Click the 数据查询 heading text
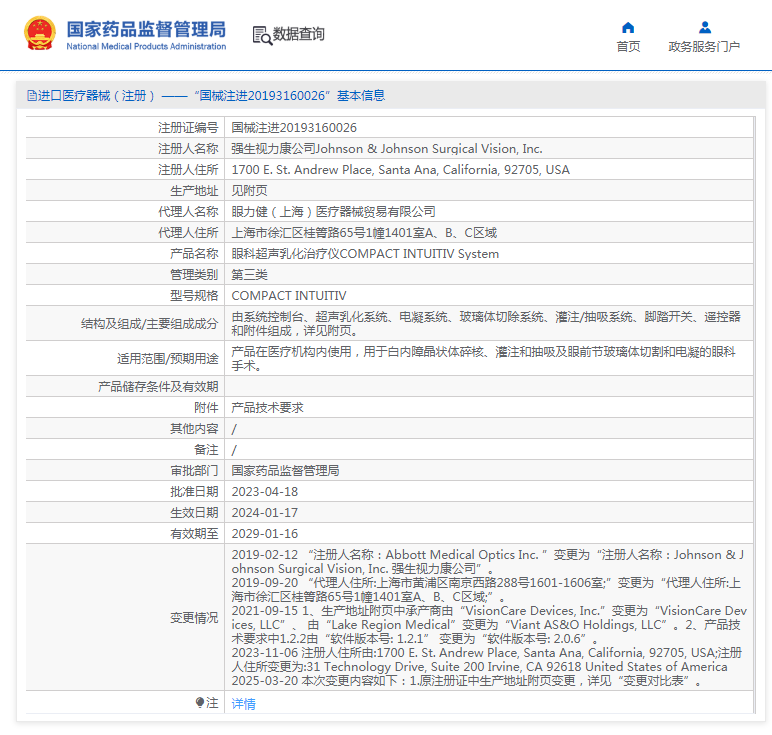 click(x=298, y=34)
